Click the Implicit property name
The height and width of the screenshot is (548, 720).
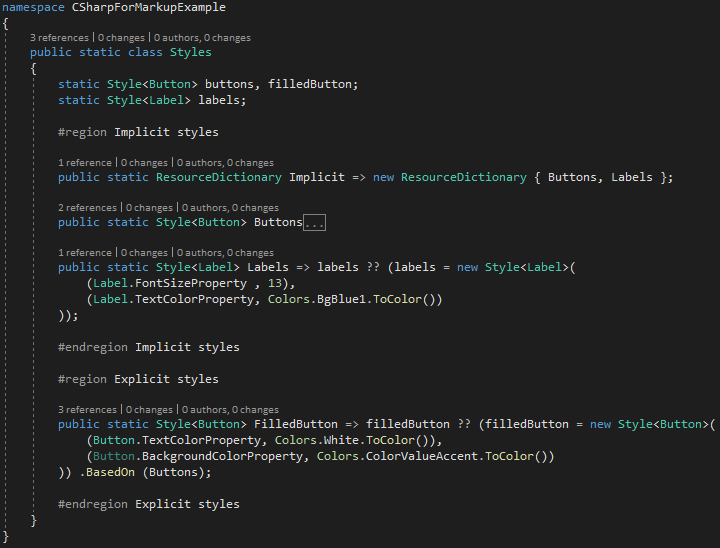coord(317,177)
